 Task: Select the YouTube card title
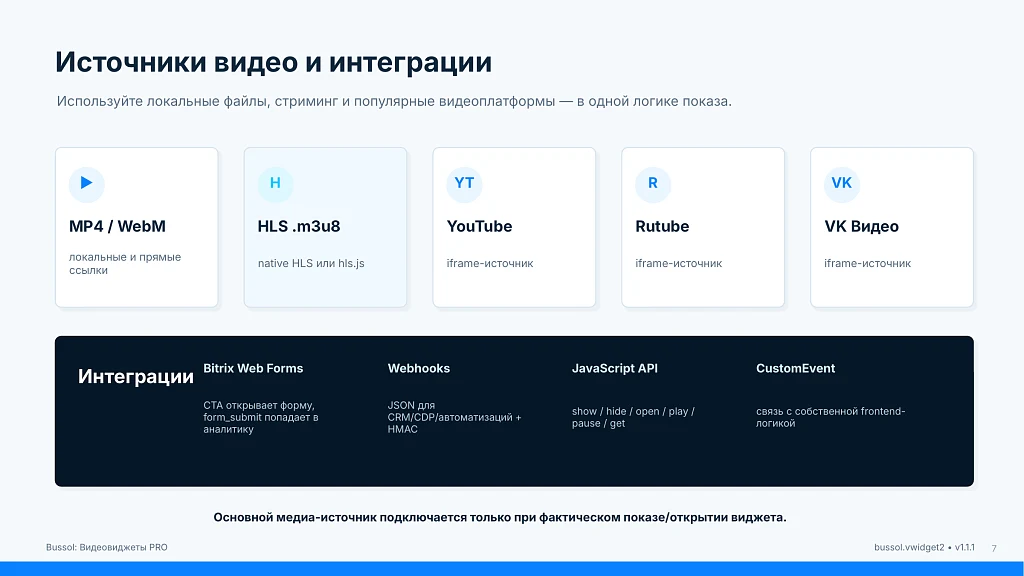pos(479,227)
